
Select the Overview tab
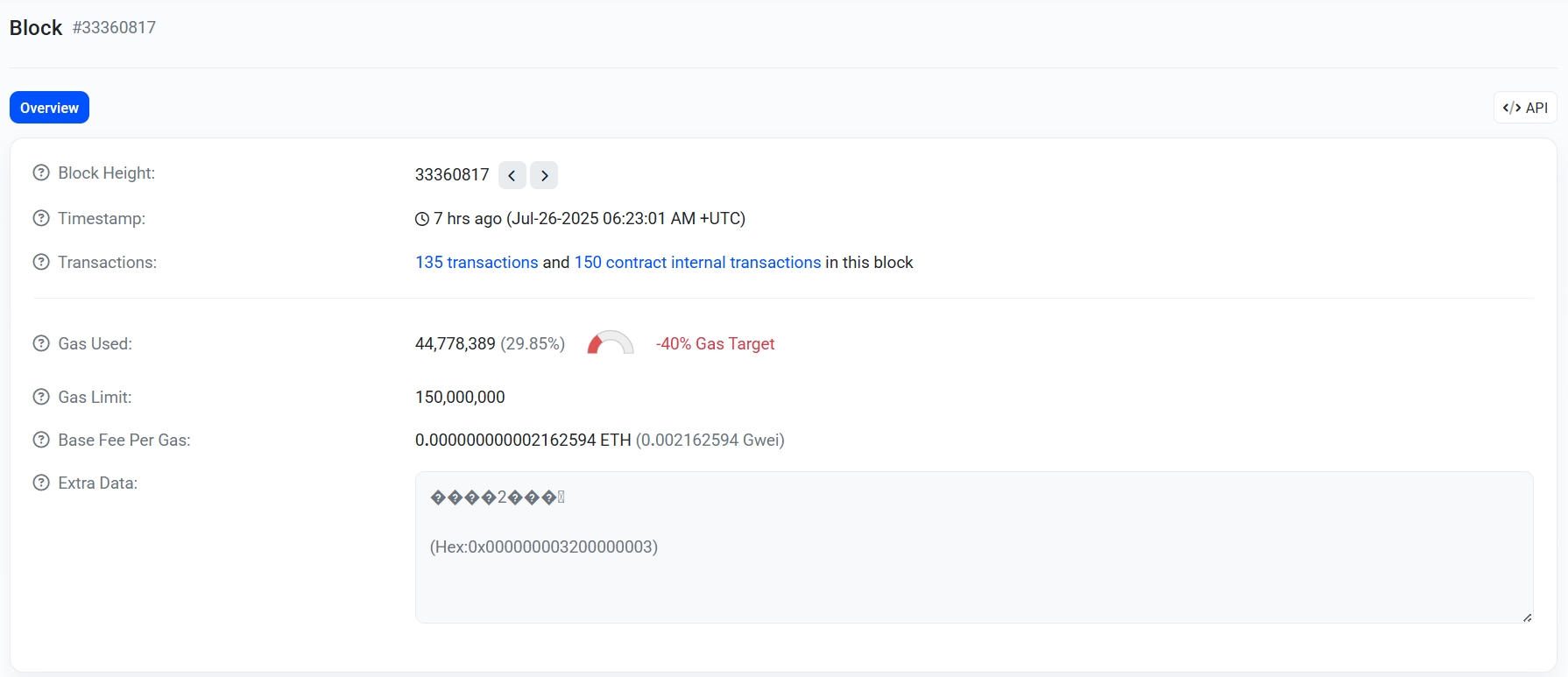click(49, 108)
